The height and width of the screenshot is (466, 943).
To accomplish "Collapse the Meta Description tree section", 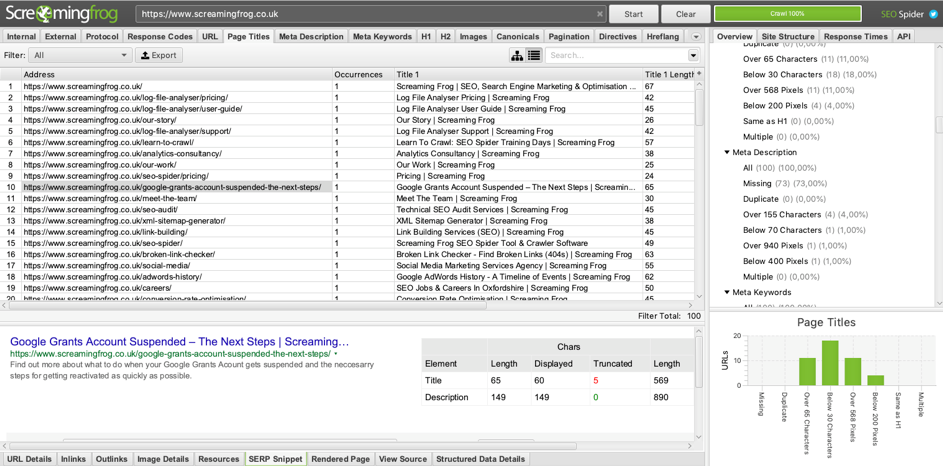I will 727,153.
